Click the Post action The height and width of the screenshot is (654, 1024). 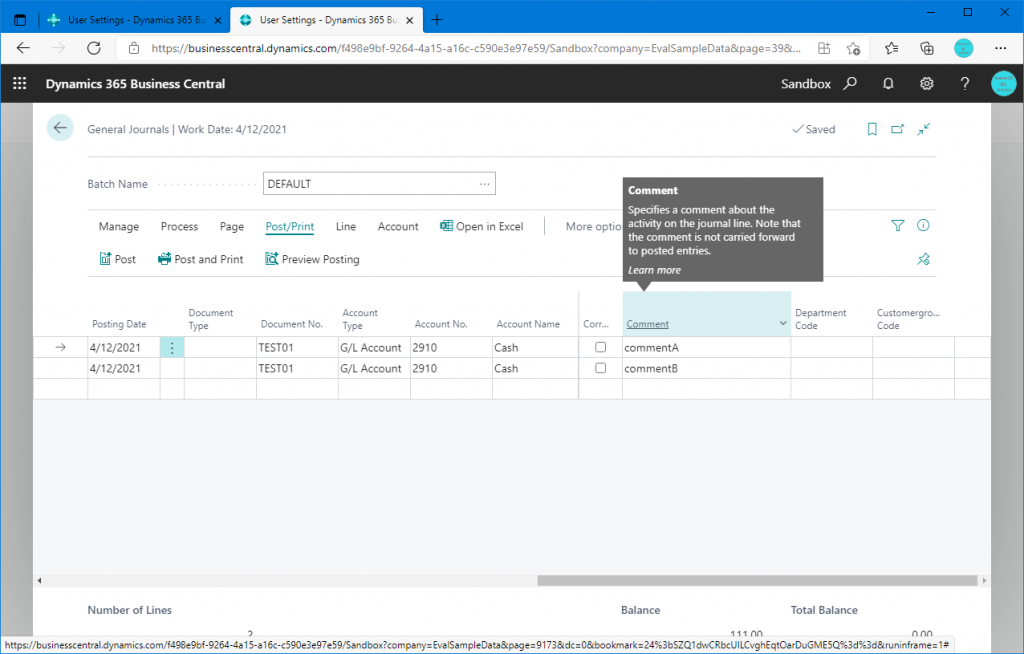(x=118, y=259)
